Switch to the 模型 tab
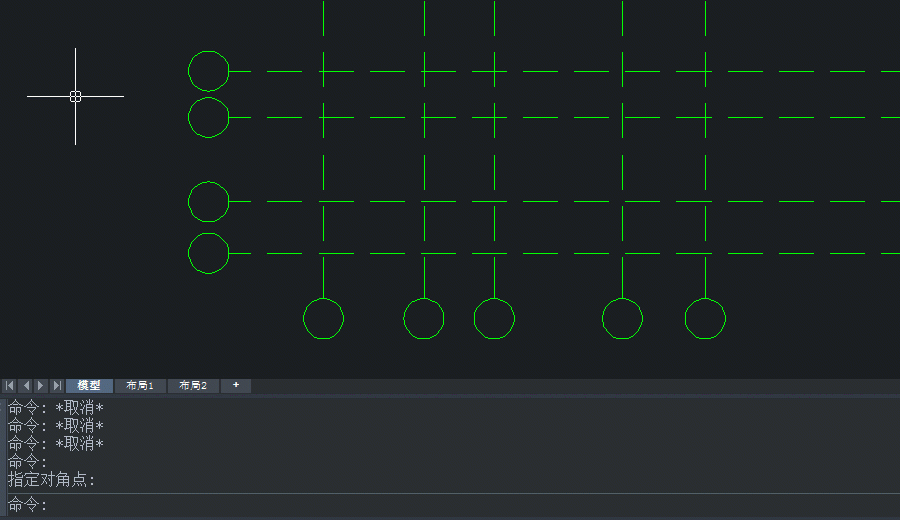The width and height of the screenshot is (900, 520). (x=89, y=386)
